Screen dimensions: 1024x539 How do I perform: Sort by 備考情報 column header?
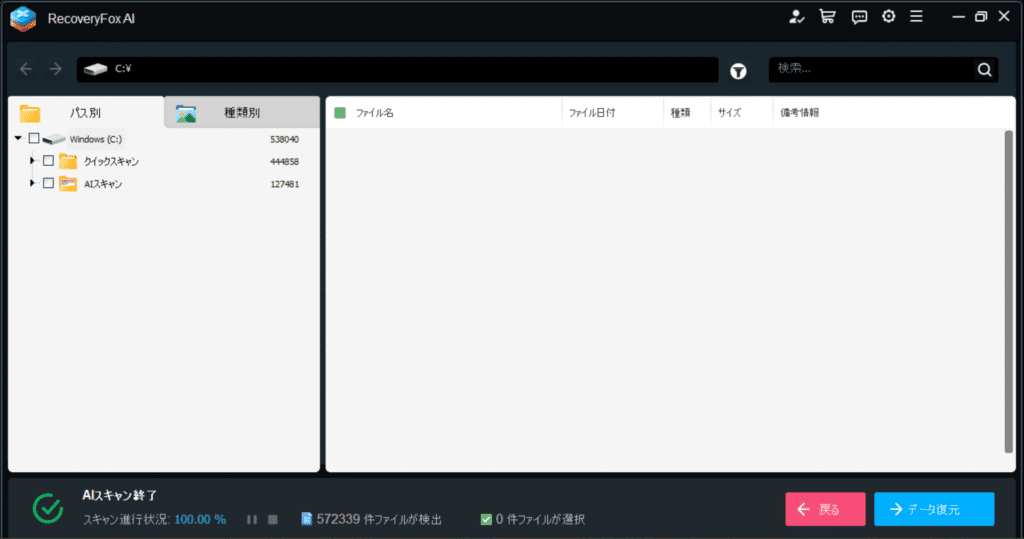[x=799, y=113]
